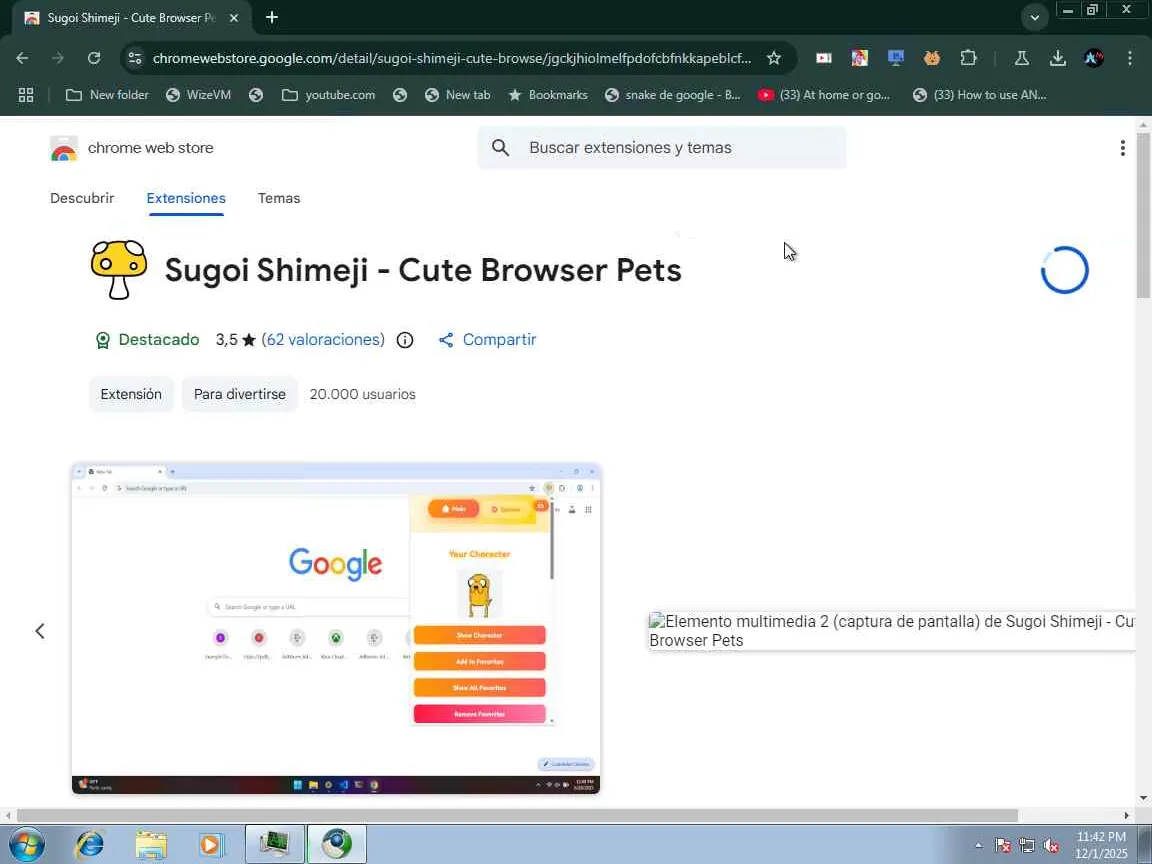Viewport: 1152px width, 864px height.
Task: Click the search magnifier icon
Action: (x=500, y=148)
